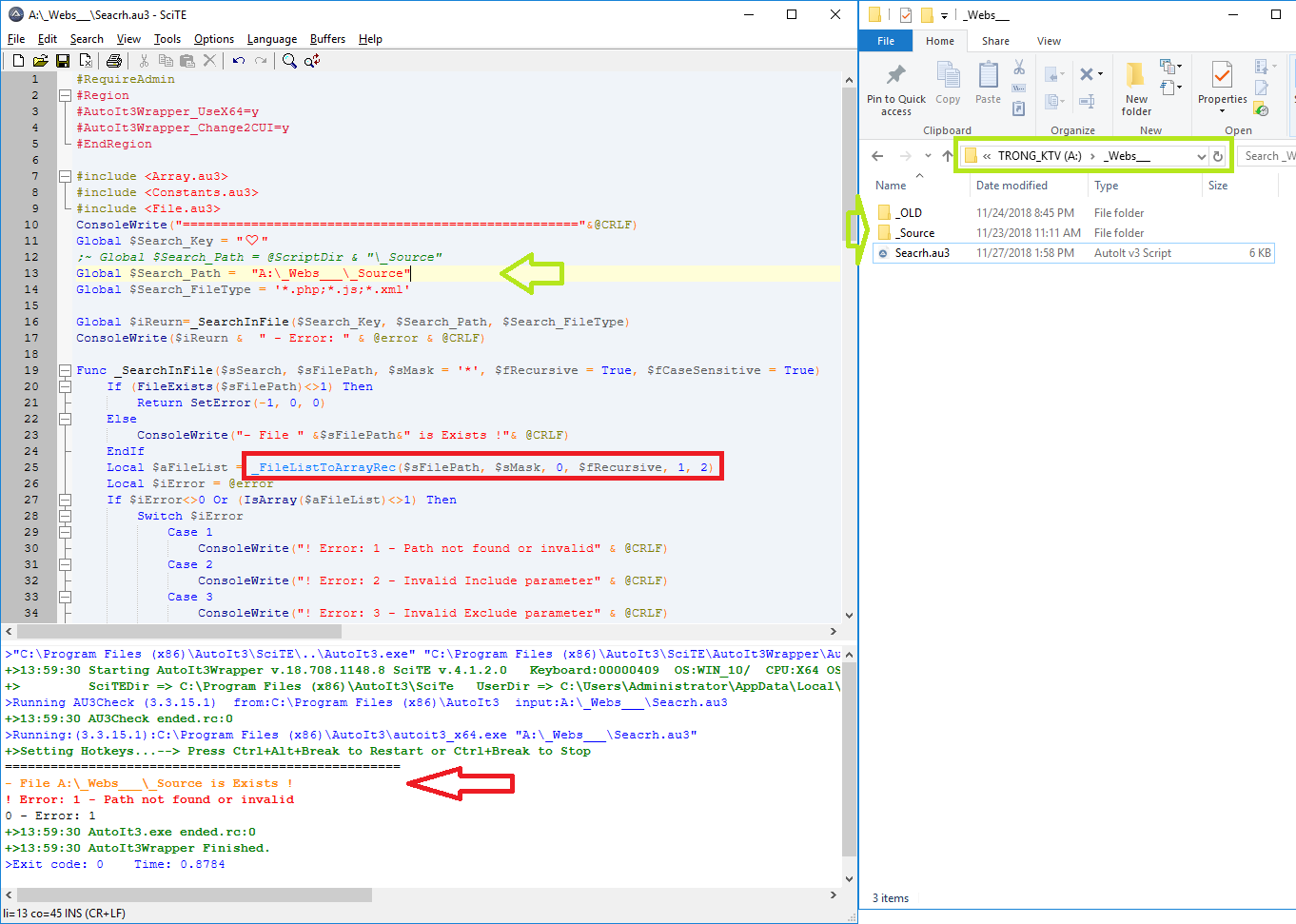Viewport: 1296px width, 924px height.
Task: Click the Copy icon in SciTE toolbar
Action: (166, 61)
